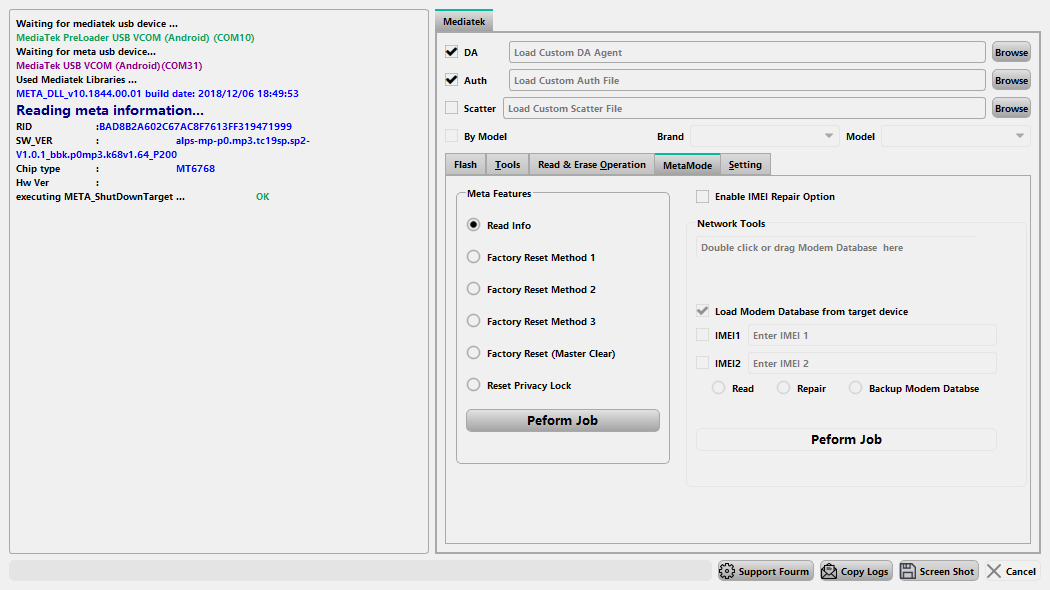1050x590 pixels.
Task: Click the Load Custom Auth File field
Action: point(747,80)
